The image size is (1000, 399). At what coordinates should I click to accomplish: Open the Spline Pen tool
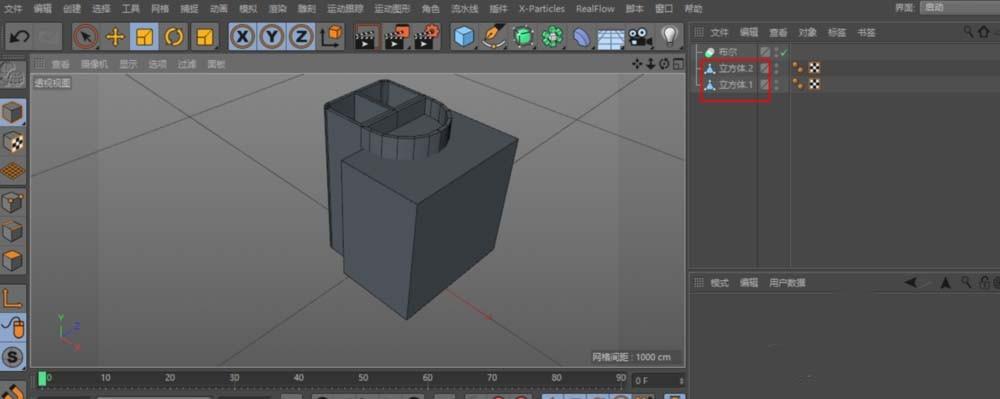pyautogui.click(x=494, y=36)
